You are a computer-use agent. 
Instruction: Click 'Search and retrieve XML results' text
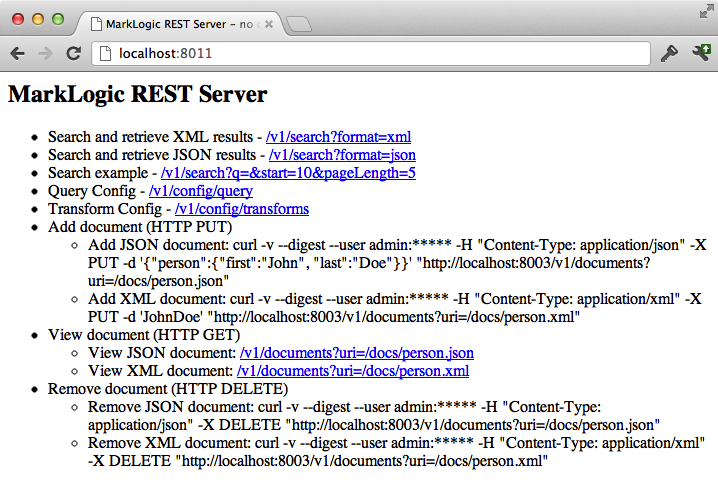click(x=150, y=137)
